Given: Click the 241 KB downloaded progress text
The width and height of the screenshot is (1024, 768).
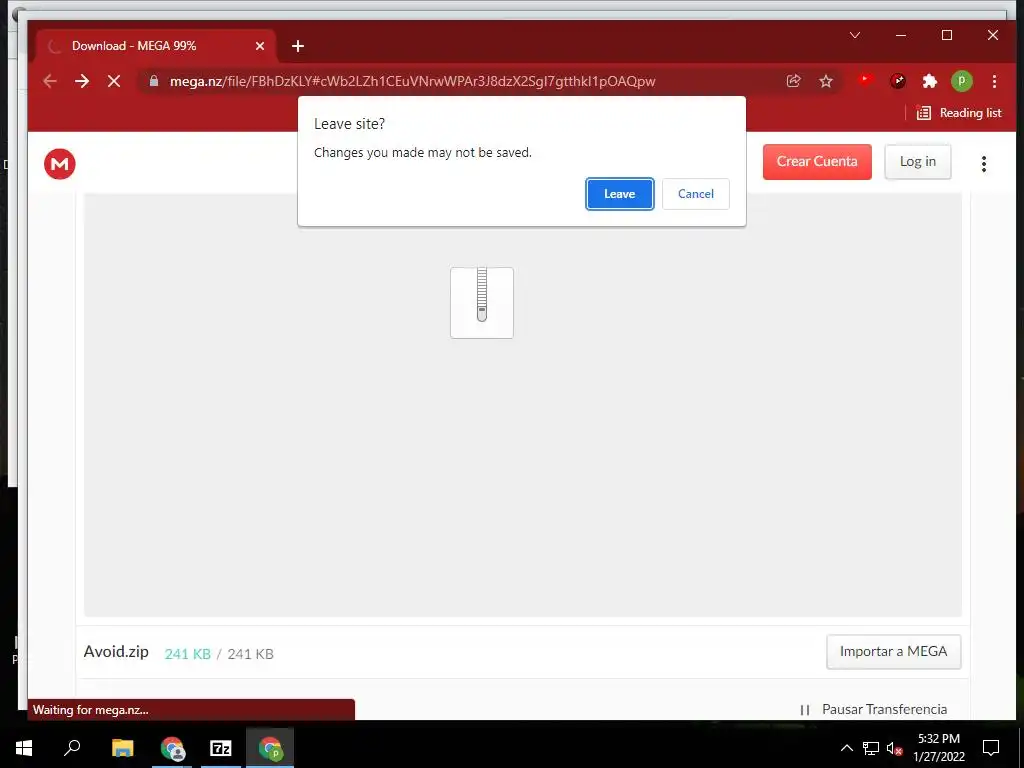Looking at the screenshot, I should click(x=187, y=654).
